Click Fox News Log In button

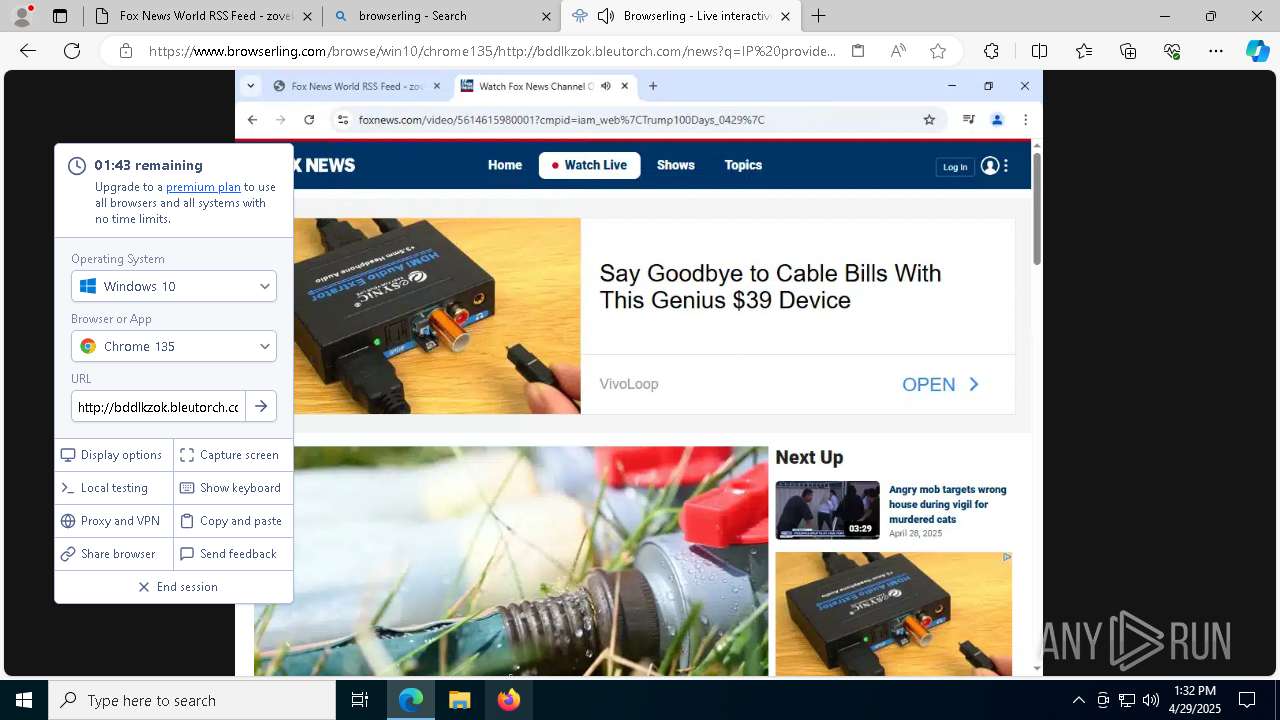pos(955,167)
